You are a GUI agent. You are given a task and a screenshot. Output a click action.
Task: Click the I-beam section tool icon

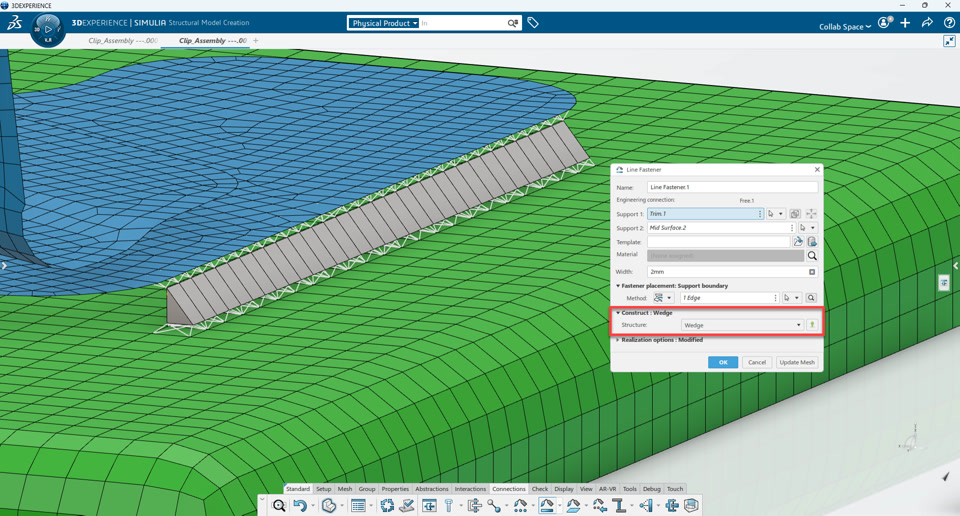[x=619, y=506]
